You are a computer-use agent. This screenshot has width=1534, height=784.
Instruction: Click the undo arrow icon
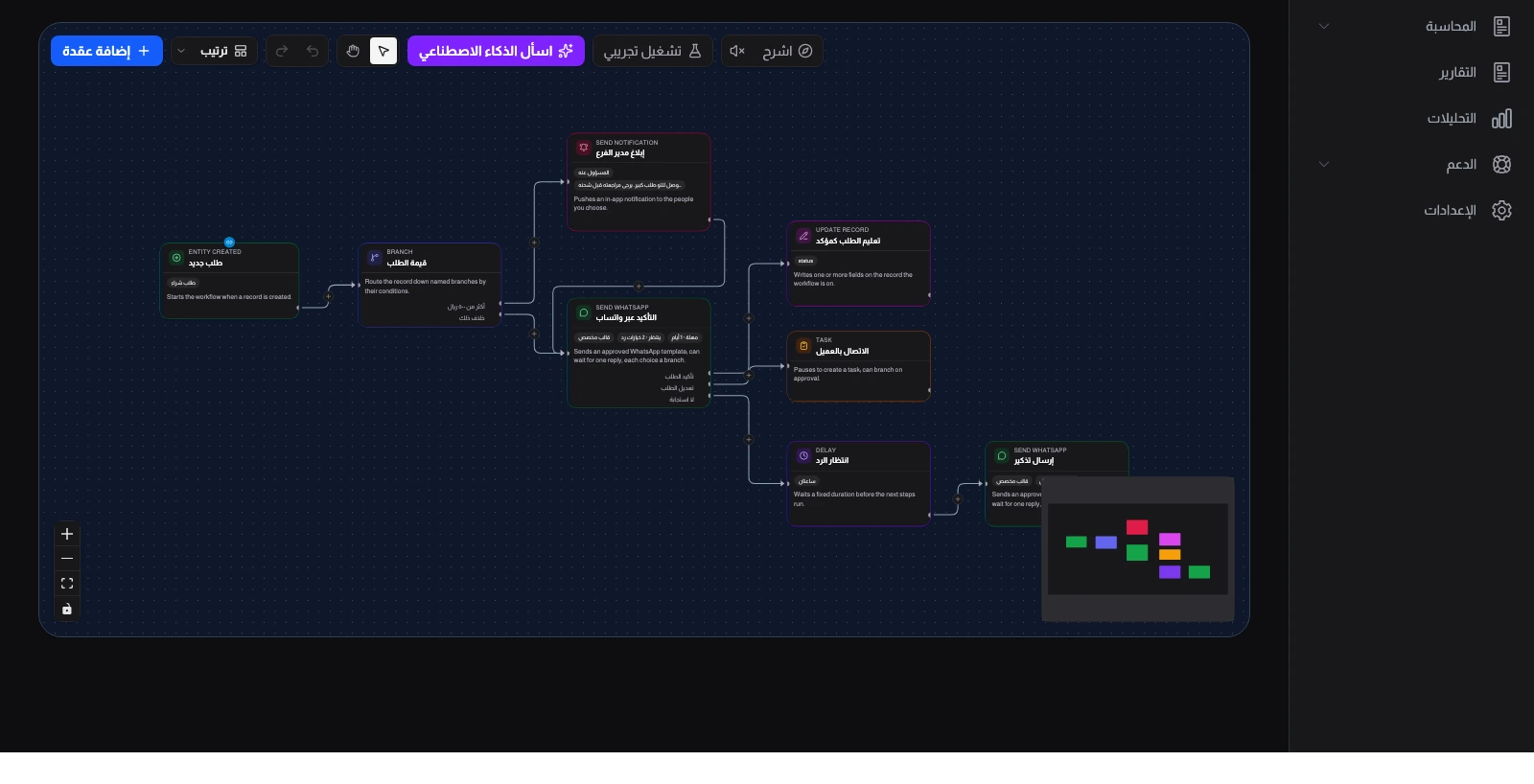313,51
